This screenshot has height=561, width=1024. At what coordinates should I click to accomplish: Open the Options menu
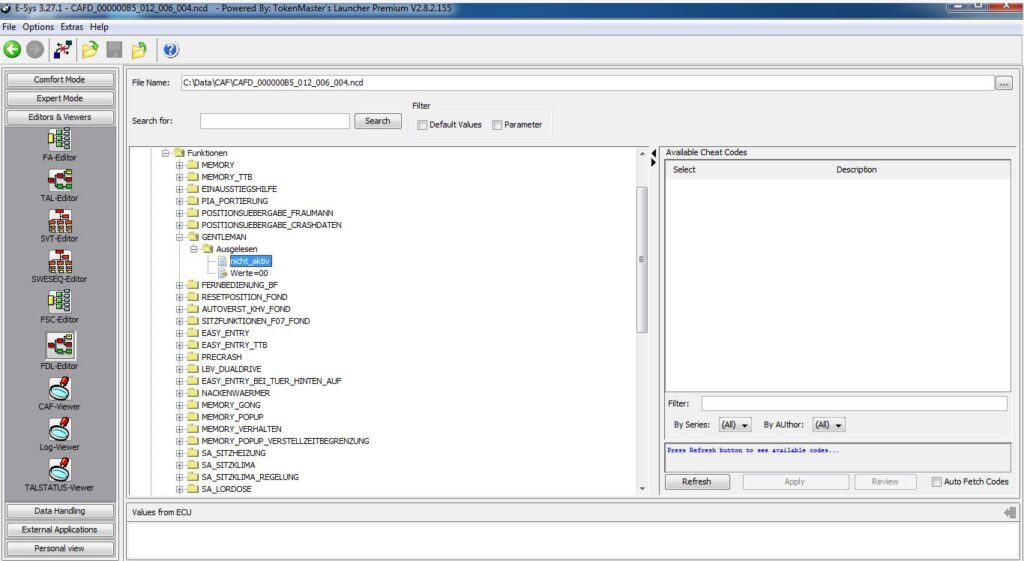pyautogui.click(x=38, y=27)
